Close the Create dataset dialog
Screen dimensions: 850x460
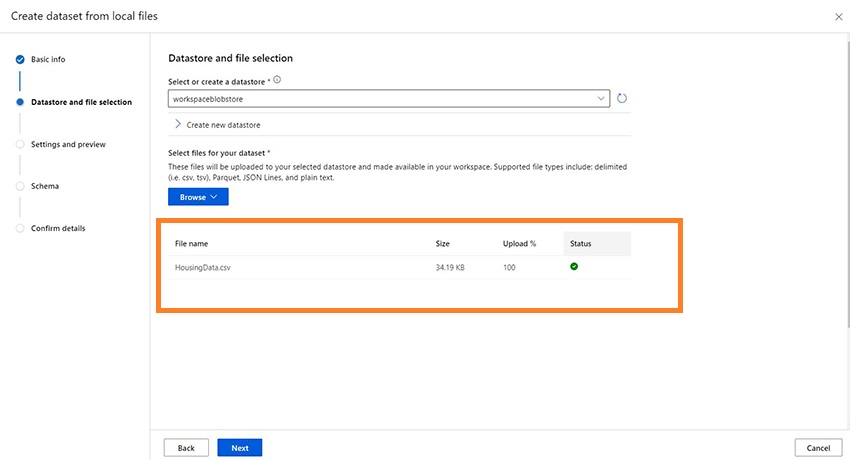(x=838, y=17)
